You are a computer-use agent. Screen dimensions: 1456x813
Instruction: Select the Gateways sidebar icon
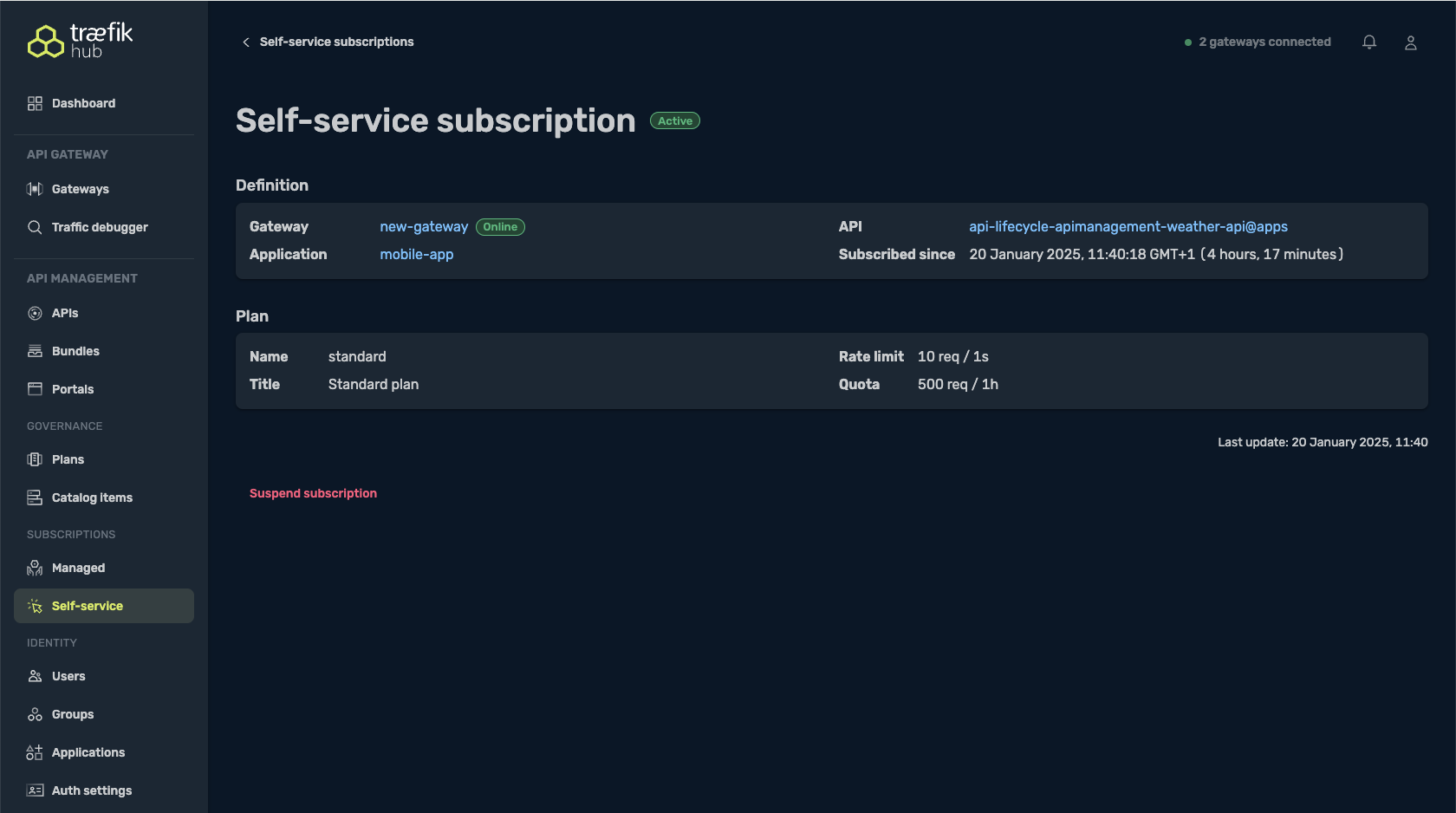35,189
